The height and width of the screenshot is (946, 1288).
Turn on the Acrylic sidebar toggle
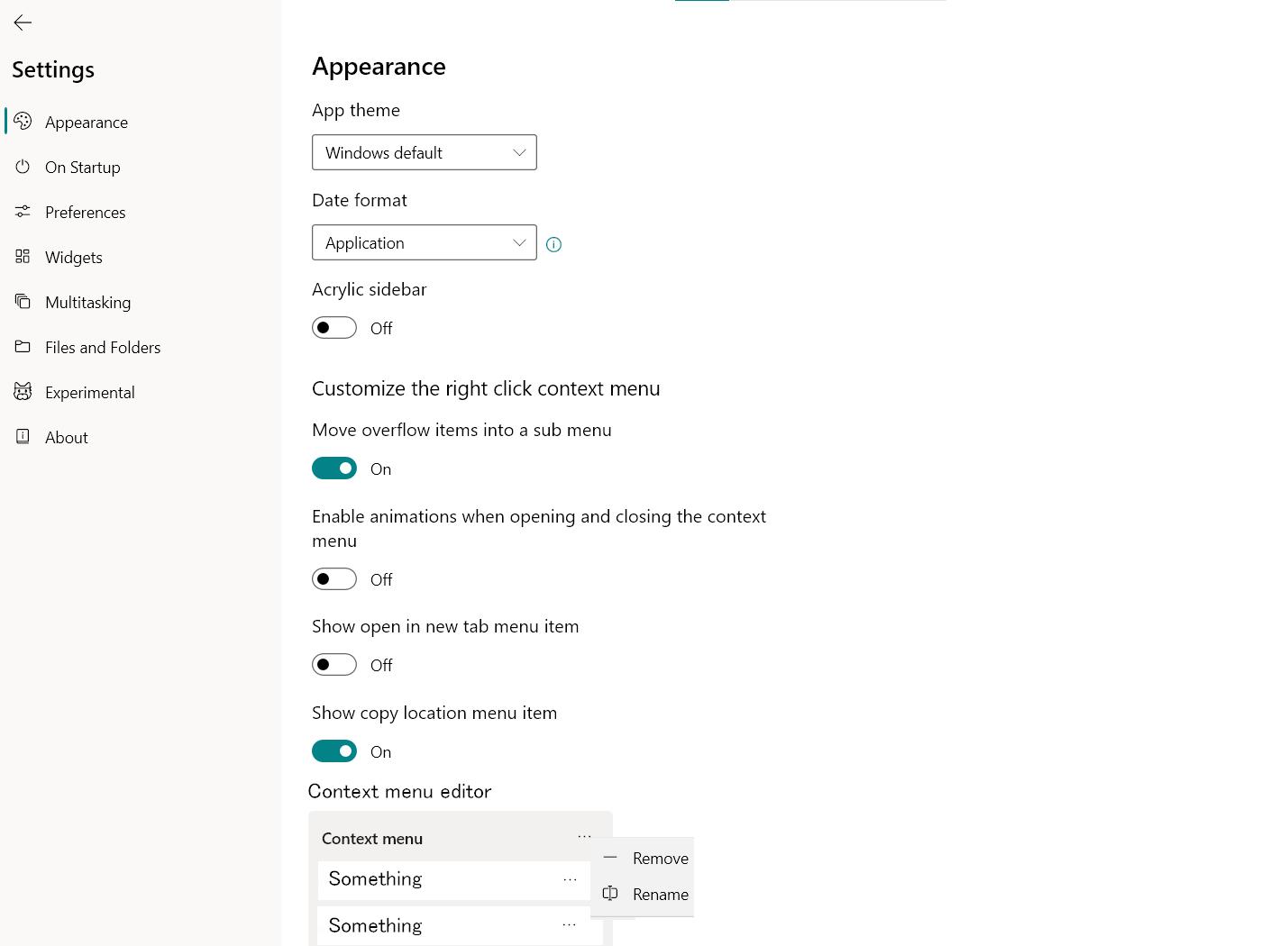[x=334, y=327]
